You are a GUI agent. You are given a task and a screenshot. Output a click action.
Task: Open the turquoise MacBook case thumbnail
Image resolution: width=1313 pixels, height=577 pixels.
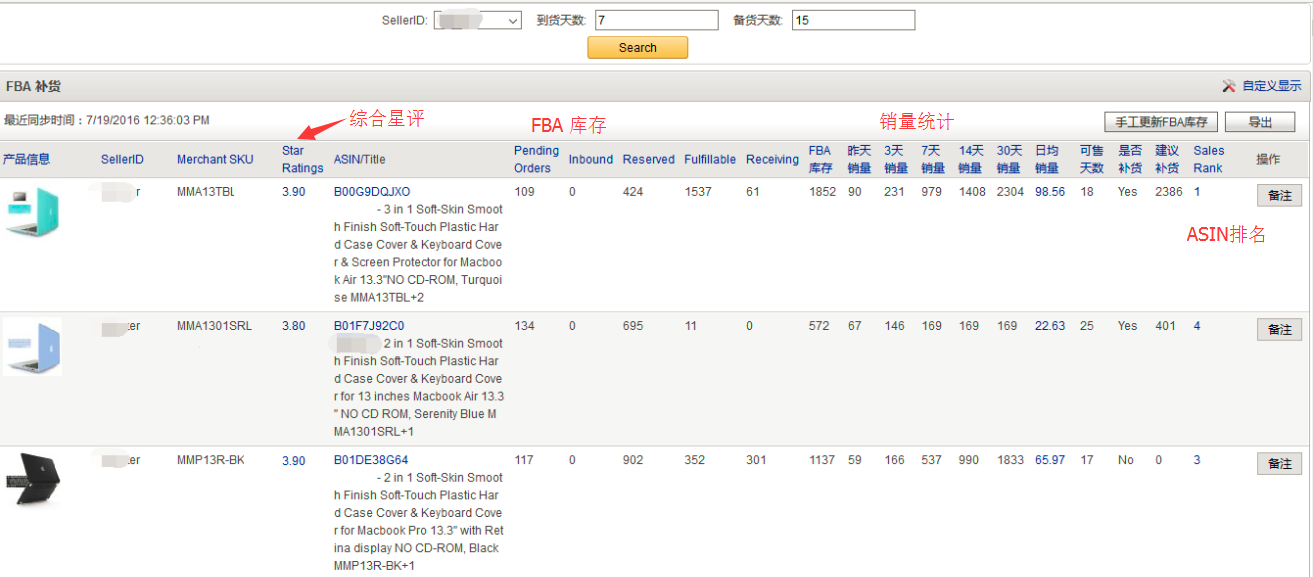pos(32,211)
